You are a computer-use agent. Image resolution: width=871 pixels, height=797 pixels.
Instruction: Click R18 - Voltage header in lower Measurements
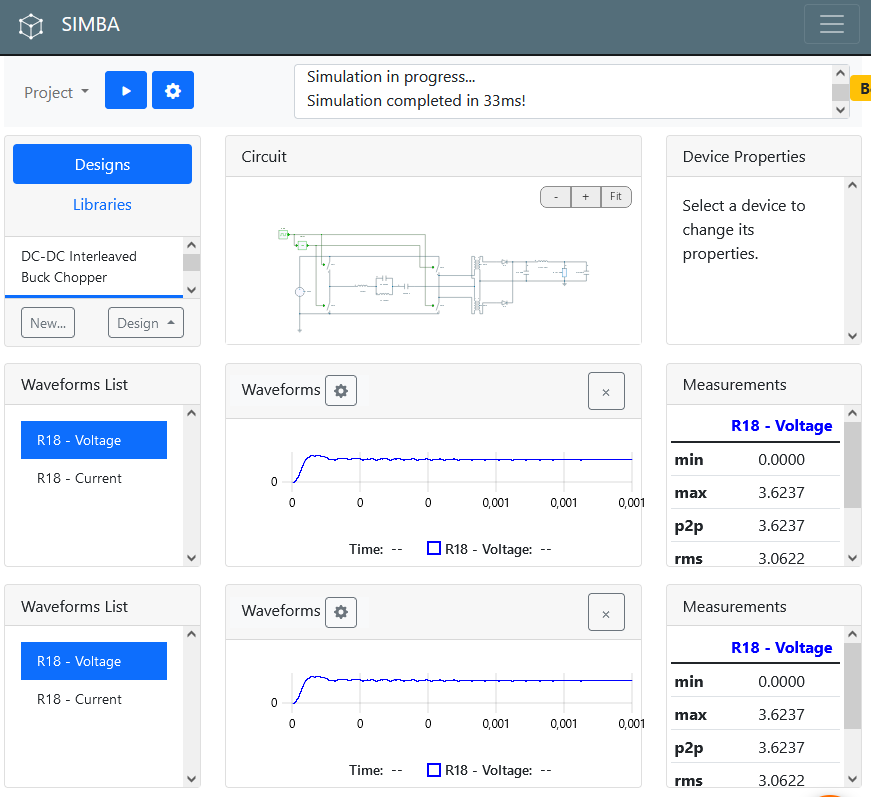click(781, 648)
